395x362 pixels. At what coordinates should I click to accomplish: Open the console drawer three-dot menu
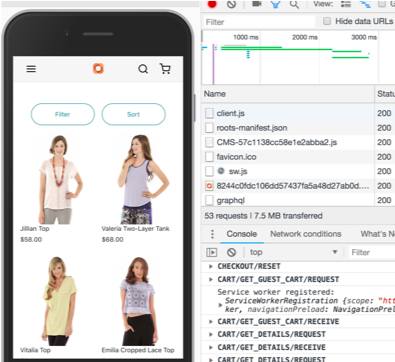click(x=212, y=234)
